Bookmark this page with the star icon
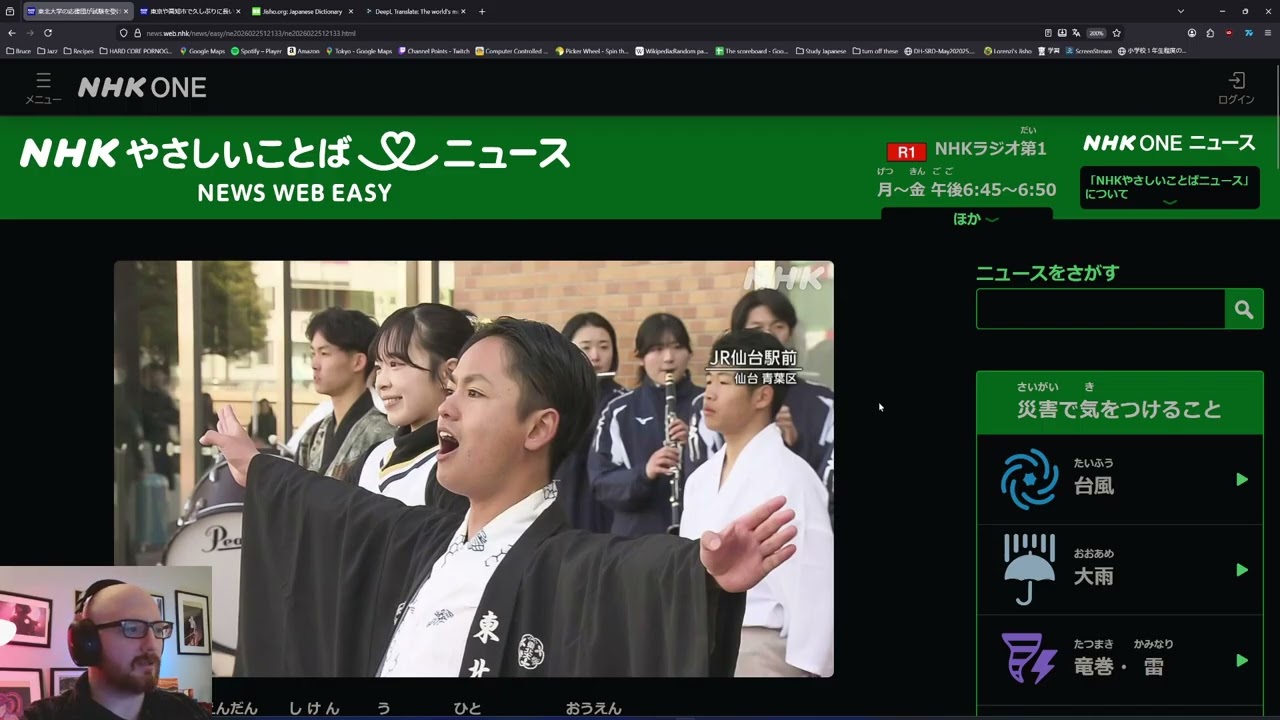 click(x=1116, y=33)
